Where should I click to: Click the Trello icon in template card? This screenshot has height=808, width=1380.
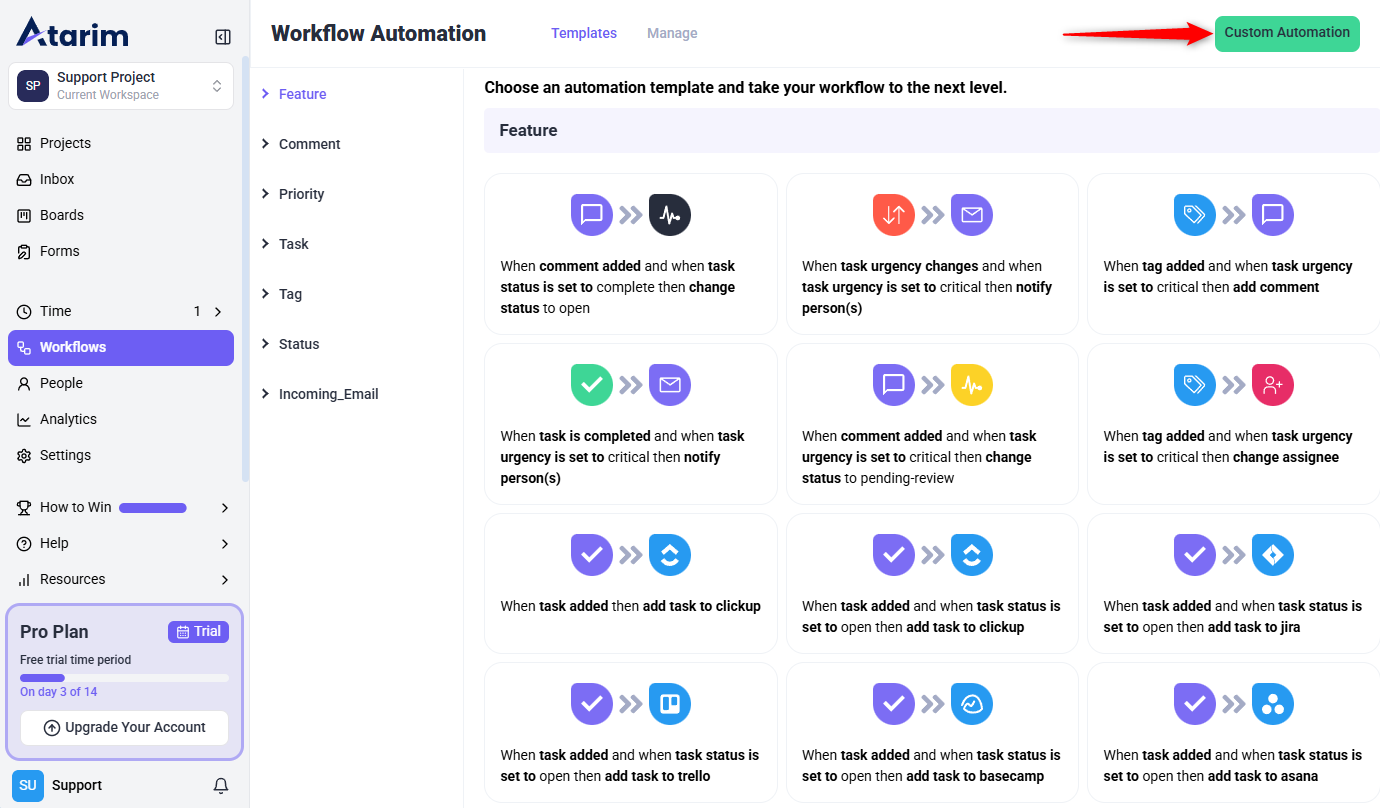tap(669, 704)
